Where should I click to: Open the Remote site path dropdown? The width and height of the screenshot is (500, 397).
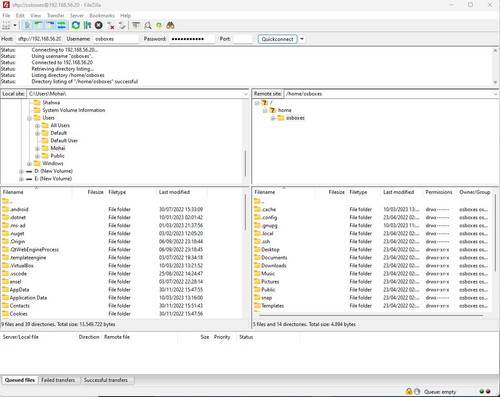[495, 94]
